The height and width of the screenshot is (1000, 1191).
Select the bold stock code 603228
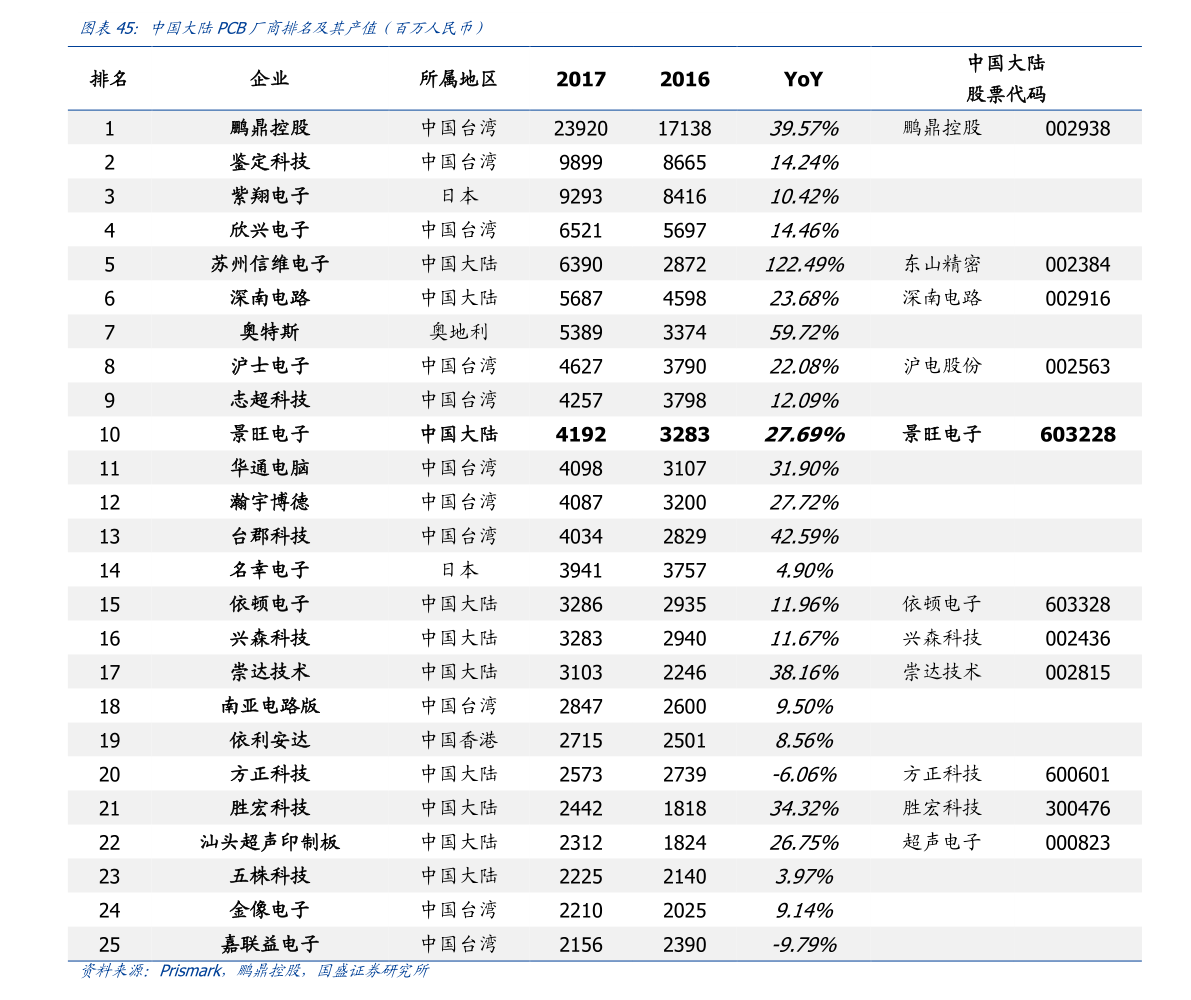tap(1077, 435)
